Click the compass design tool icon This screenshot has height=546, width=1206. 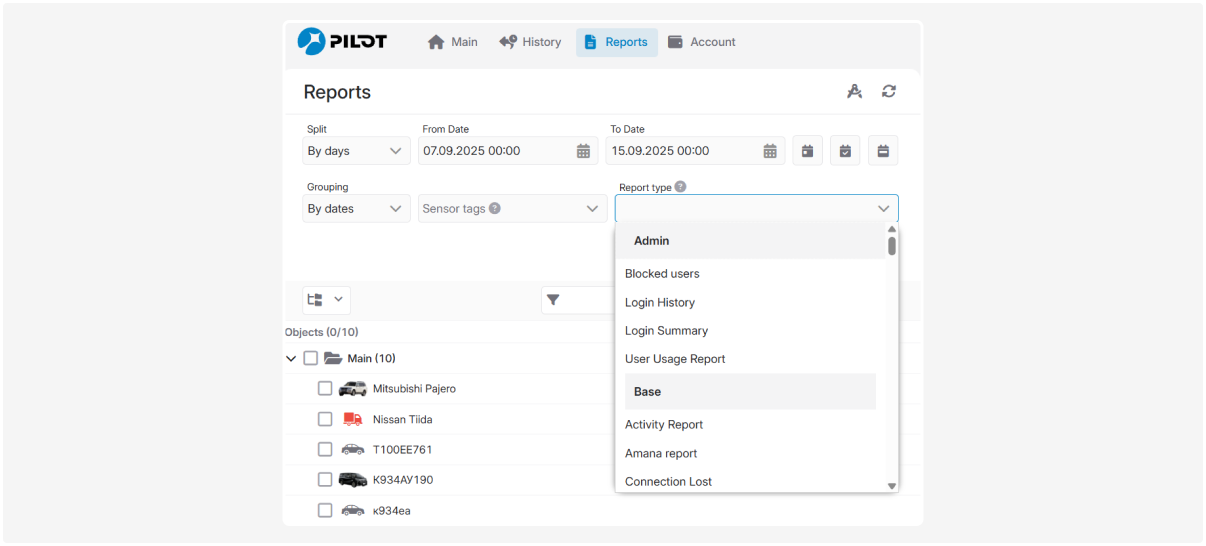click(854, 92)
